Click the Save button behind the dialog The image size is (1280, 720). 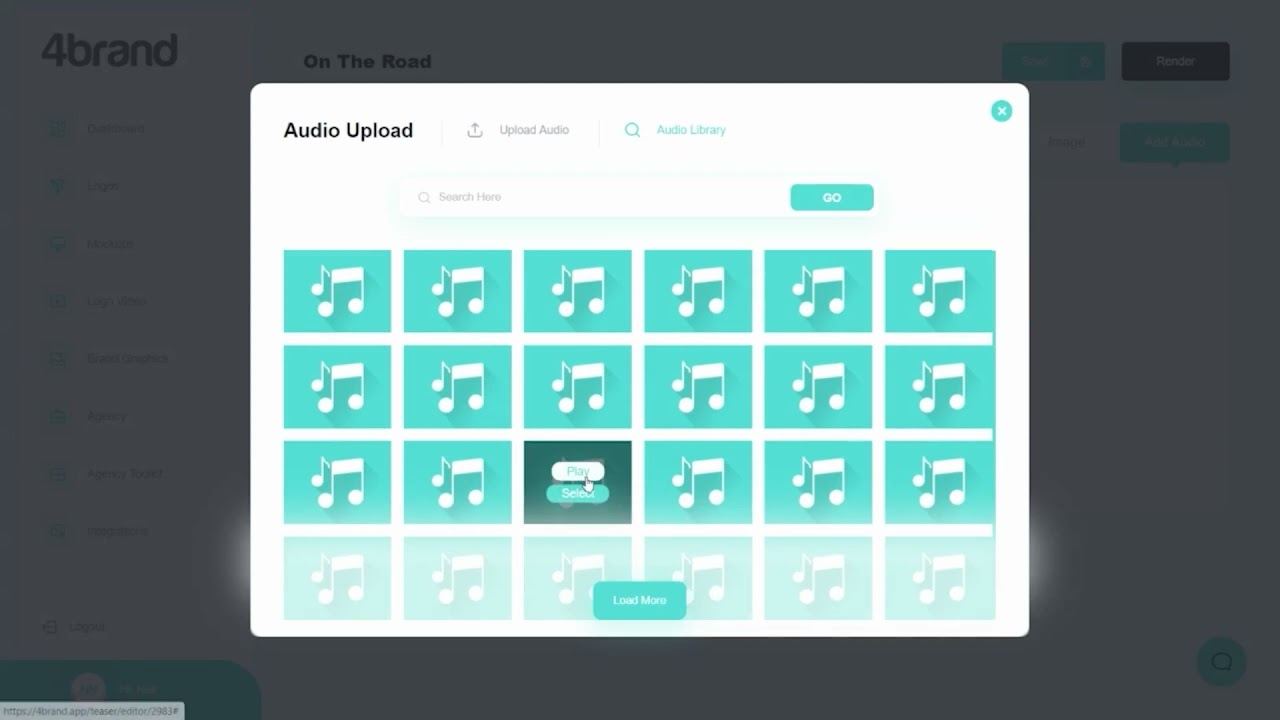pos(1053,61)
